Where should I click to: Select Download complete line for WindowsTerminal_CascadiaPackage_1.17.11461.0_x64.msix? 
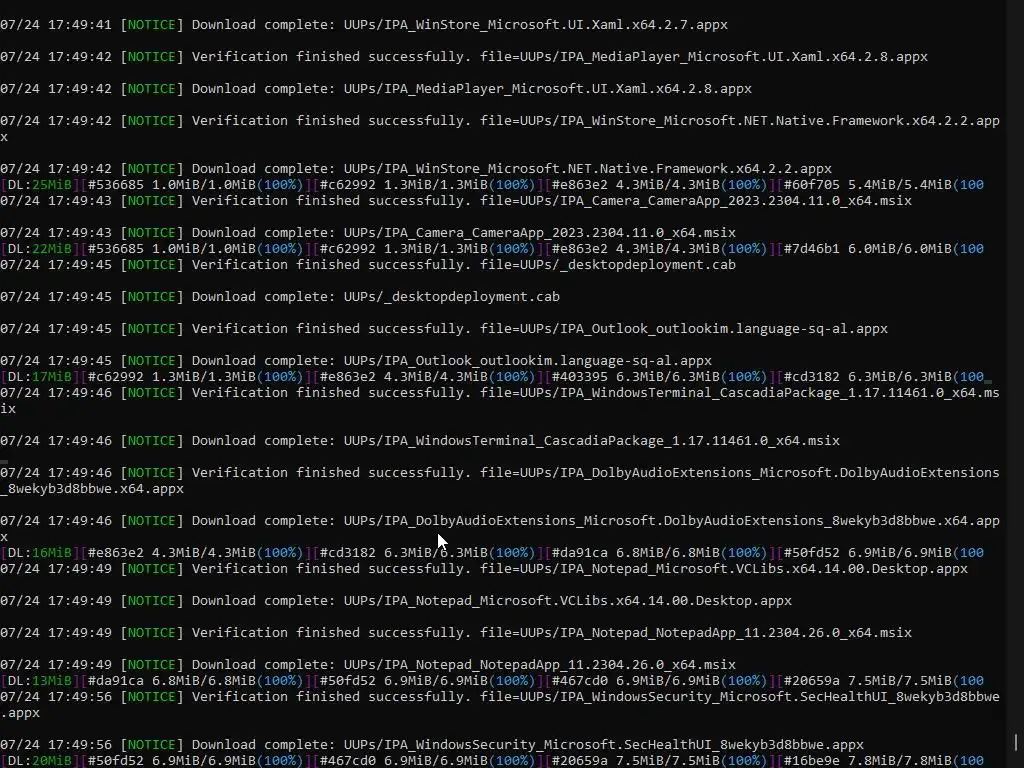point(420,441)
